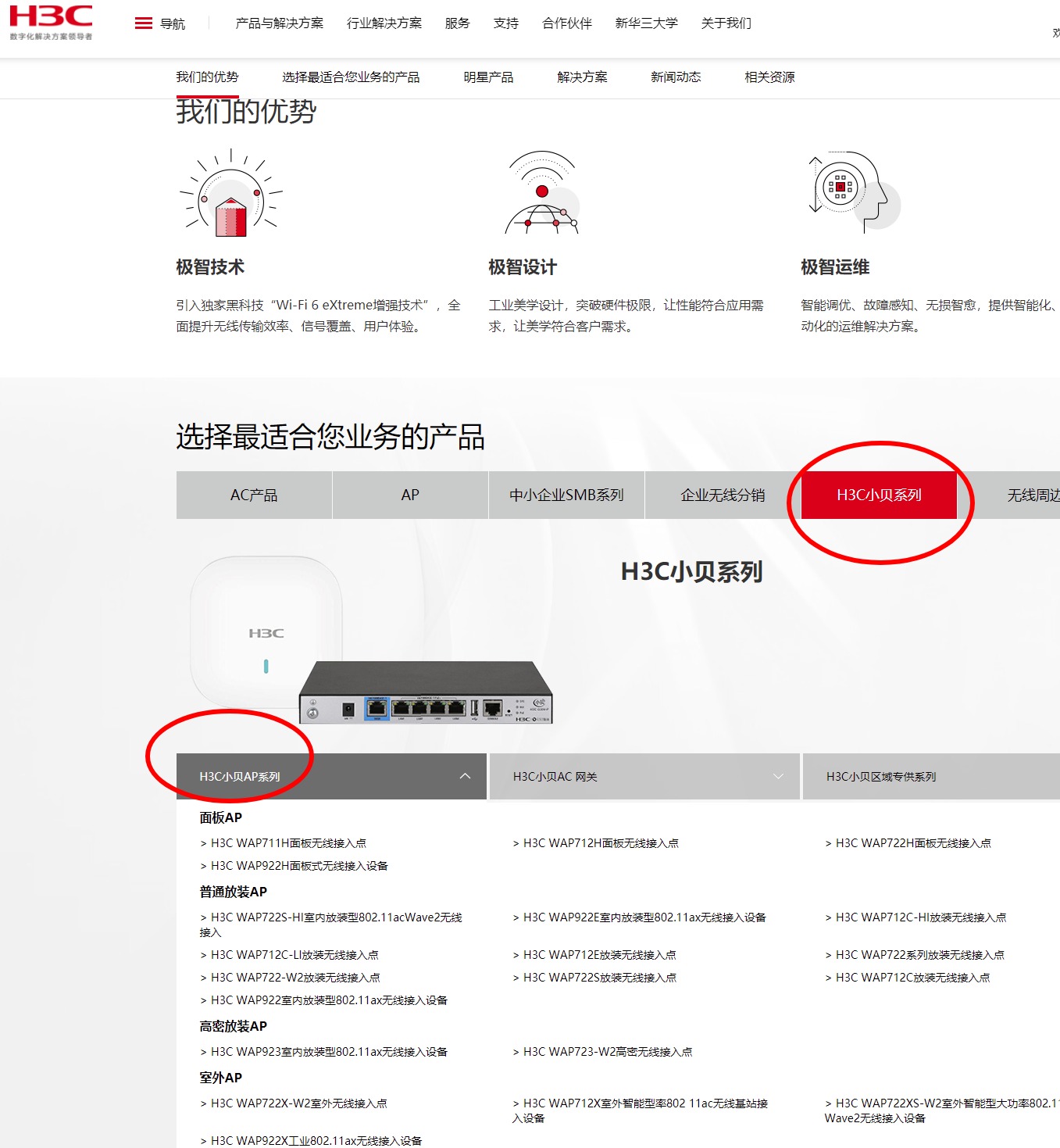Viewport: 1060px width, 1148px height.
Task: Open H3C WAP712H面板无线接入点 link
Action: tap(595, 843)
